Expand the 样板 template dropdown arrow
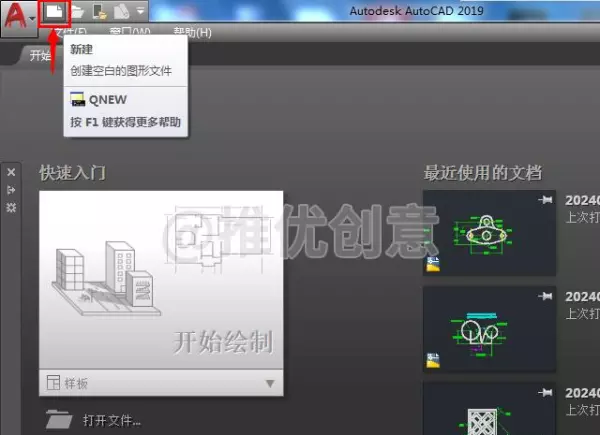The height and width of the screenshot is (435, 600). click(270, 383)
